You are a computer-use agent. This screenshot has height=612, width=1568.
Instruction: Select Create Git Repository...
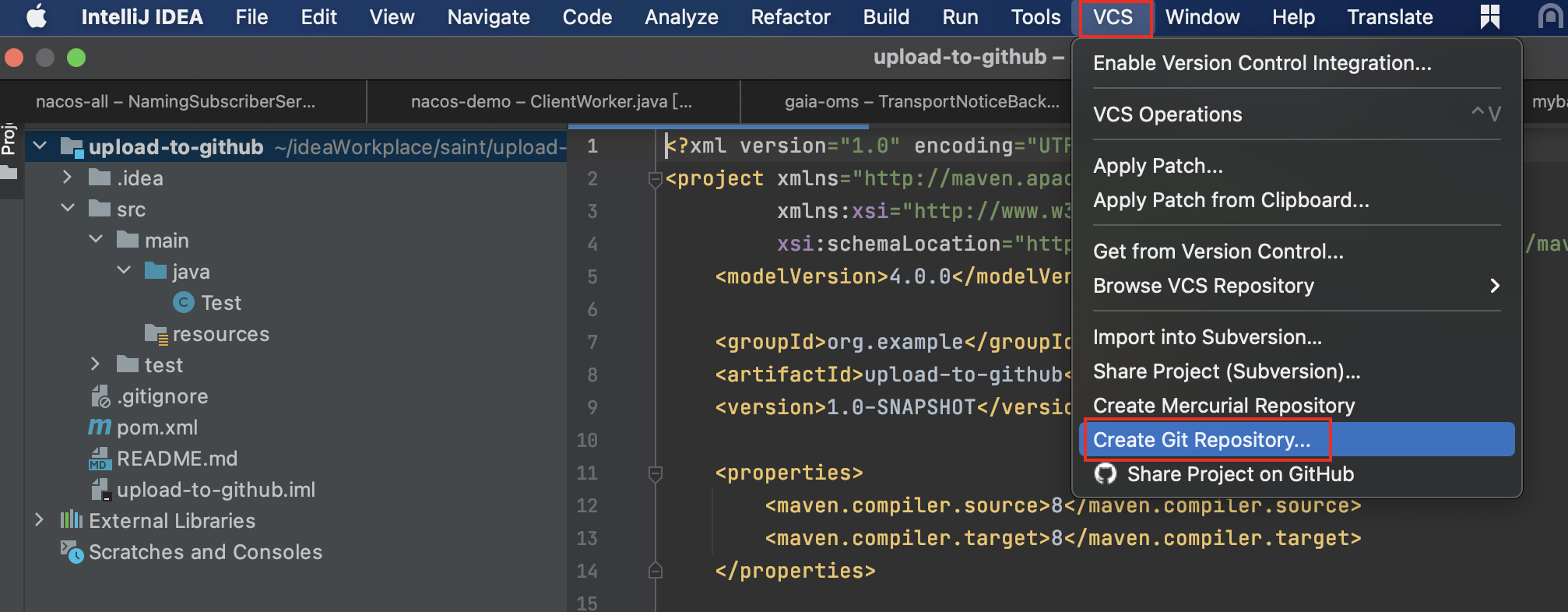[x=1297, y=440]
